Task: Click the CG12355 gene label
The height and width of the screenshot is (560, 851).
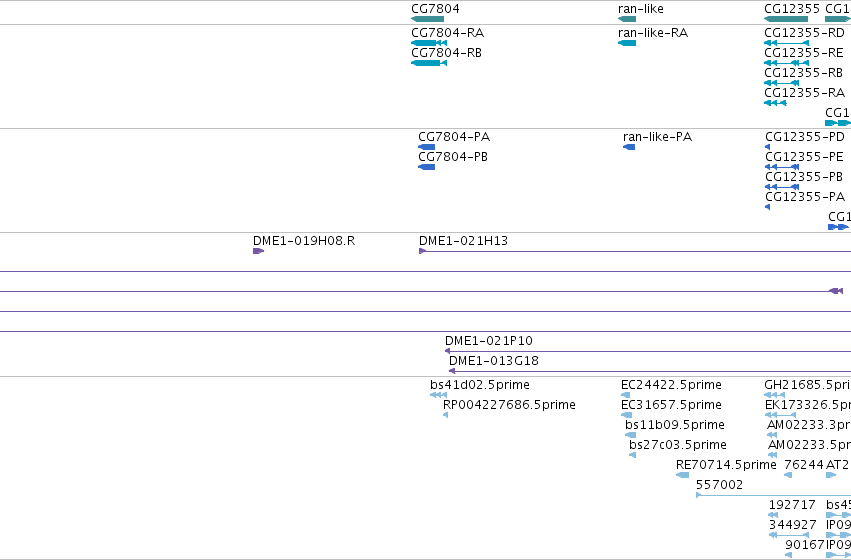Action: coord(792,9)
